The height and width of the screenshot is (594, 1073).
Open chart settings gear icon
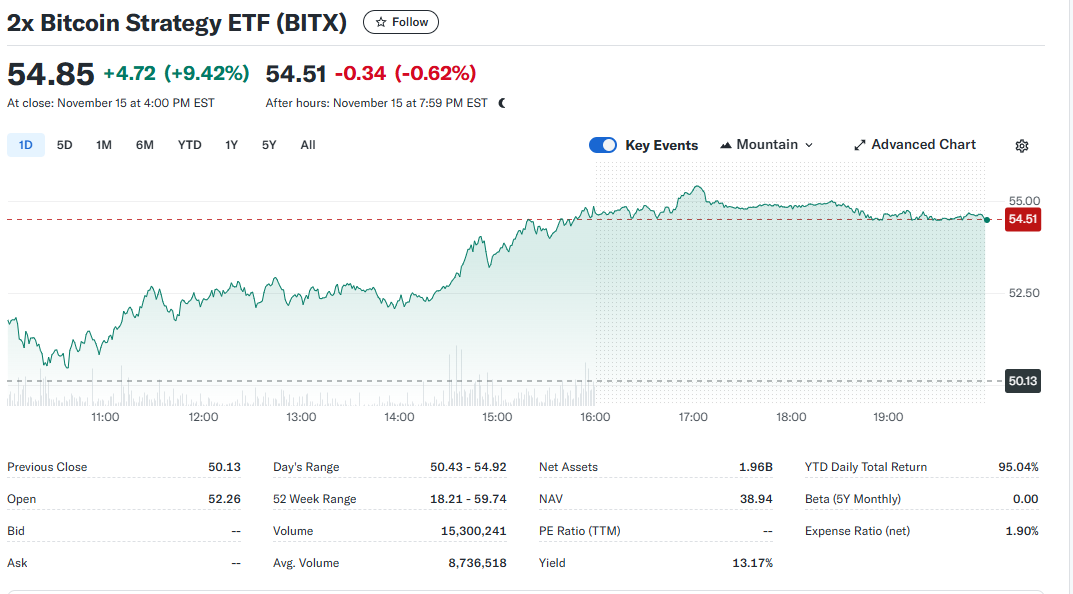click(x=1022, y=146)
